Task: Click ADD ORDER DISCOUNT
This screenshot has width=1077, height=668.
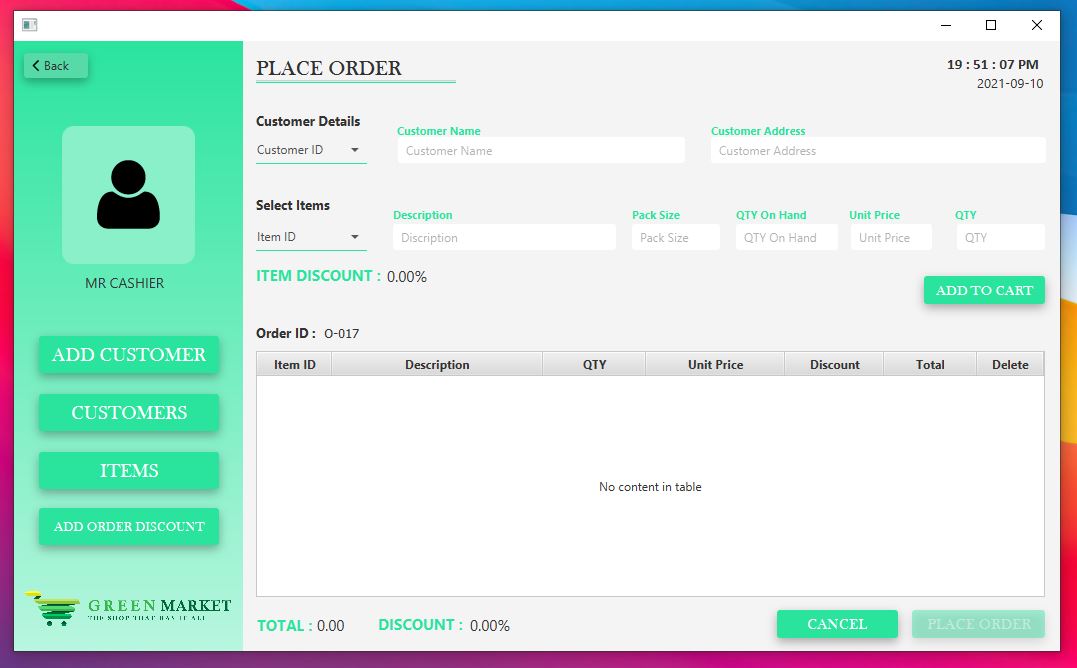Action: (x=128, y=526)
